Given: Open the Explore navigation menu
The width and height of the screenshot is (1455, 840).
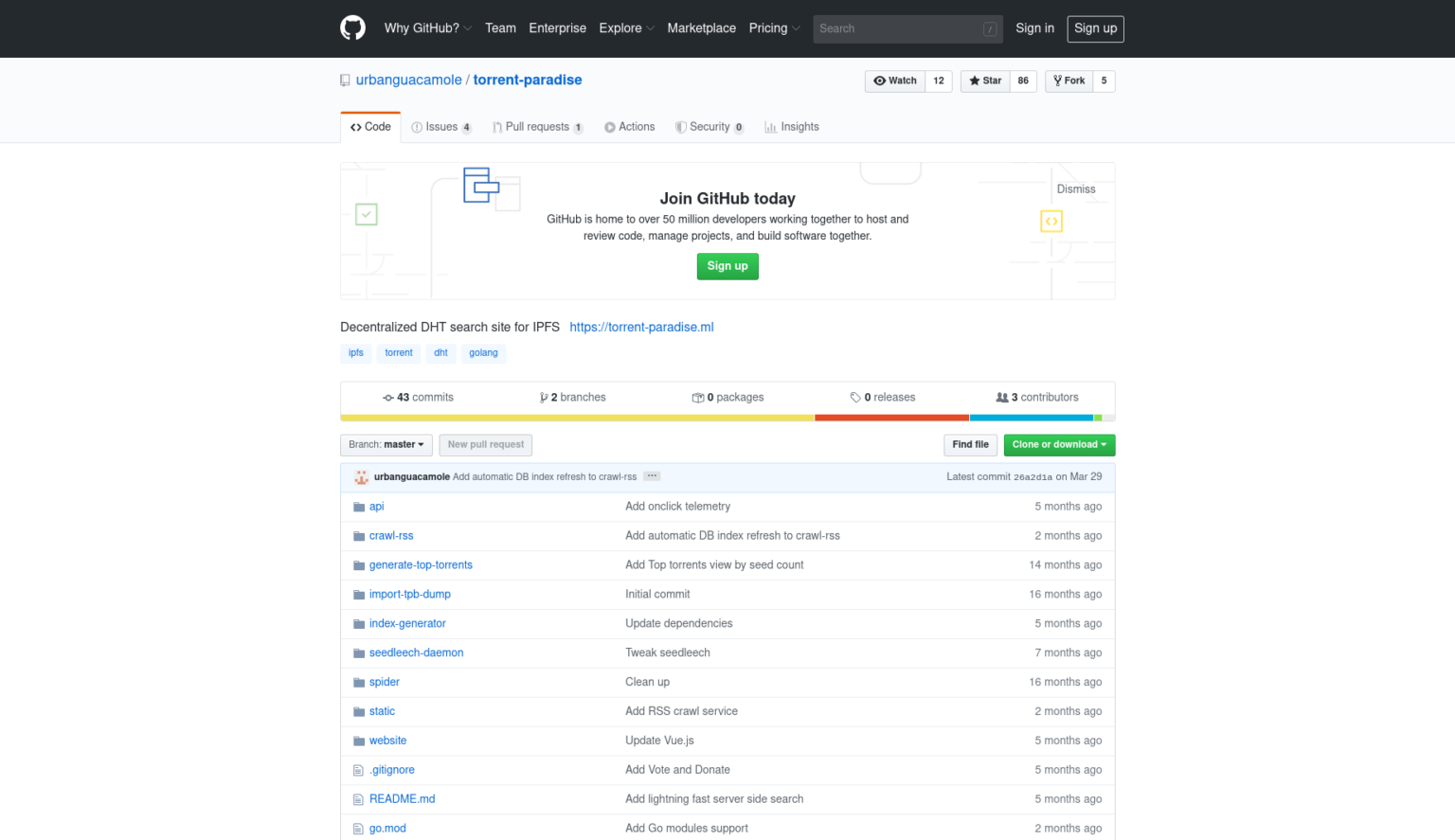Looking at the screenshot, I should 620,28.
